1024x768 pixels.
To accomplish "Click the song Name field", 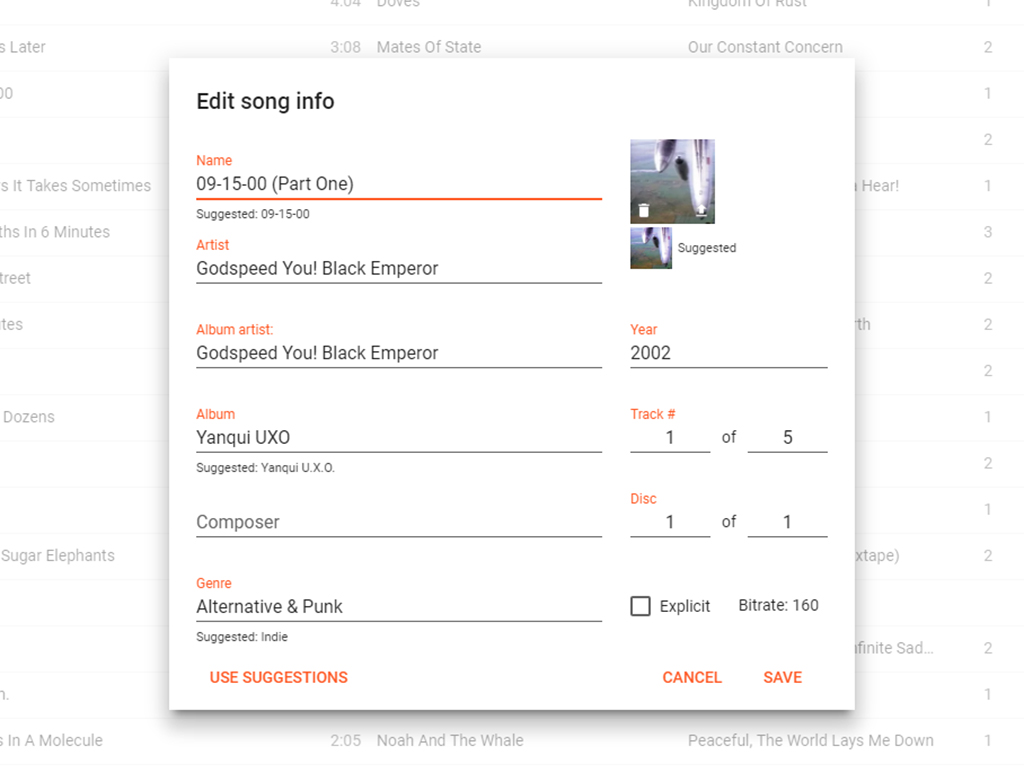I will 398,184.
